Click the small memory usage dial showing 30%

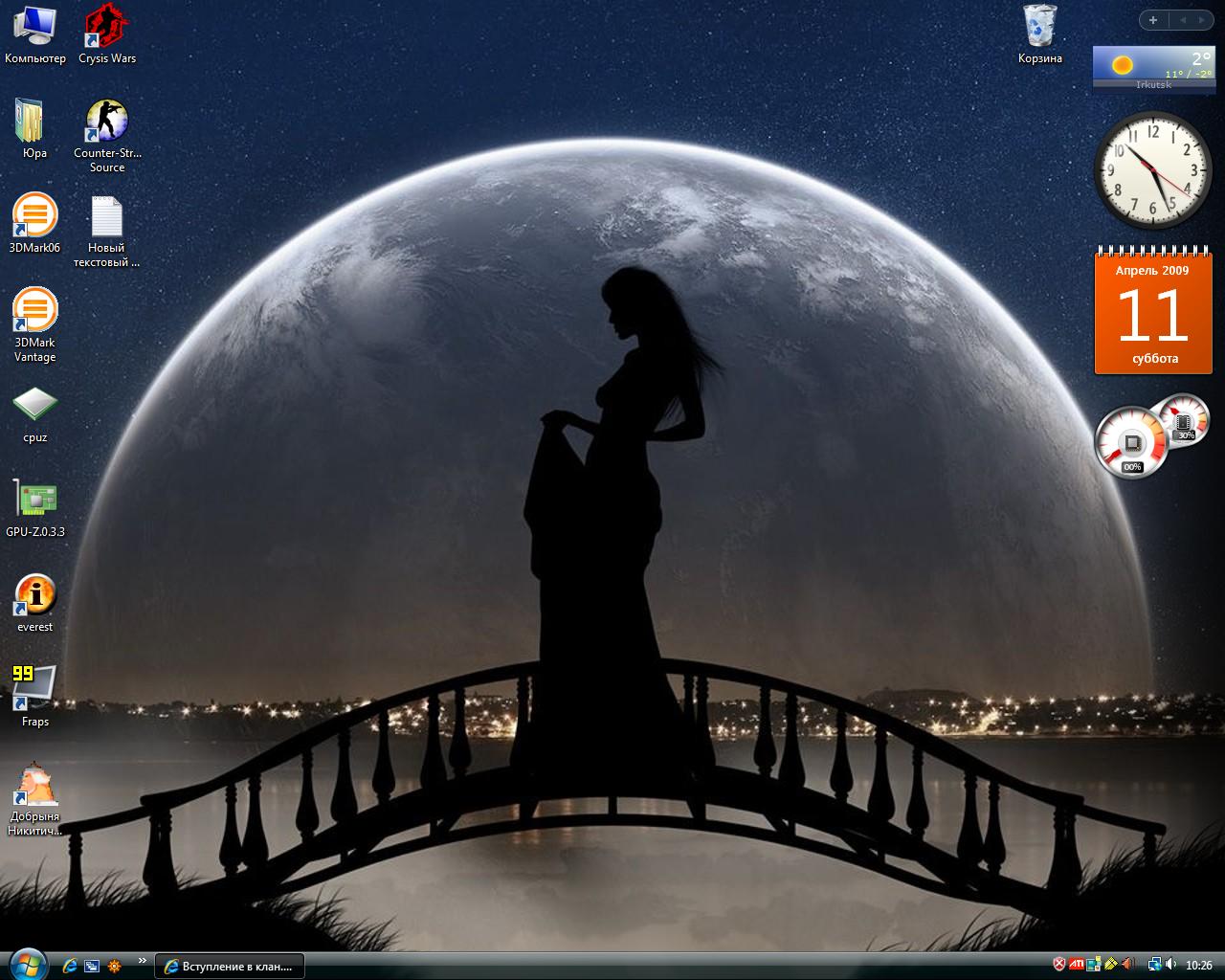coord(1185,419)
